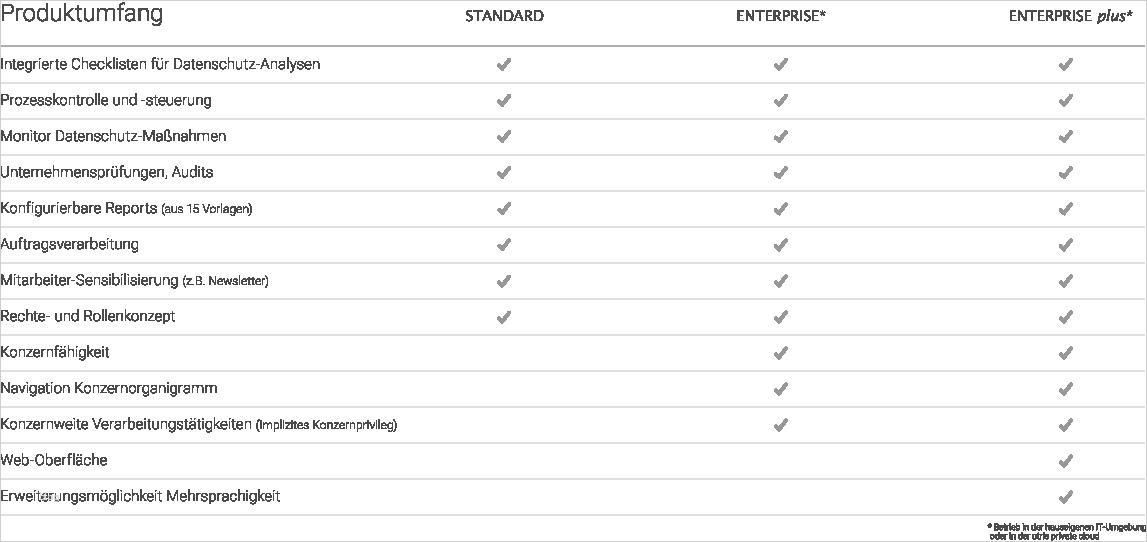
Task: Click Enterprise checkmark for Konfigurierbare Reports
Action: point(781,209)
